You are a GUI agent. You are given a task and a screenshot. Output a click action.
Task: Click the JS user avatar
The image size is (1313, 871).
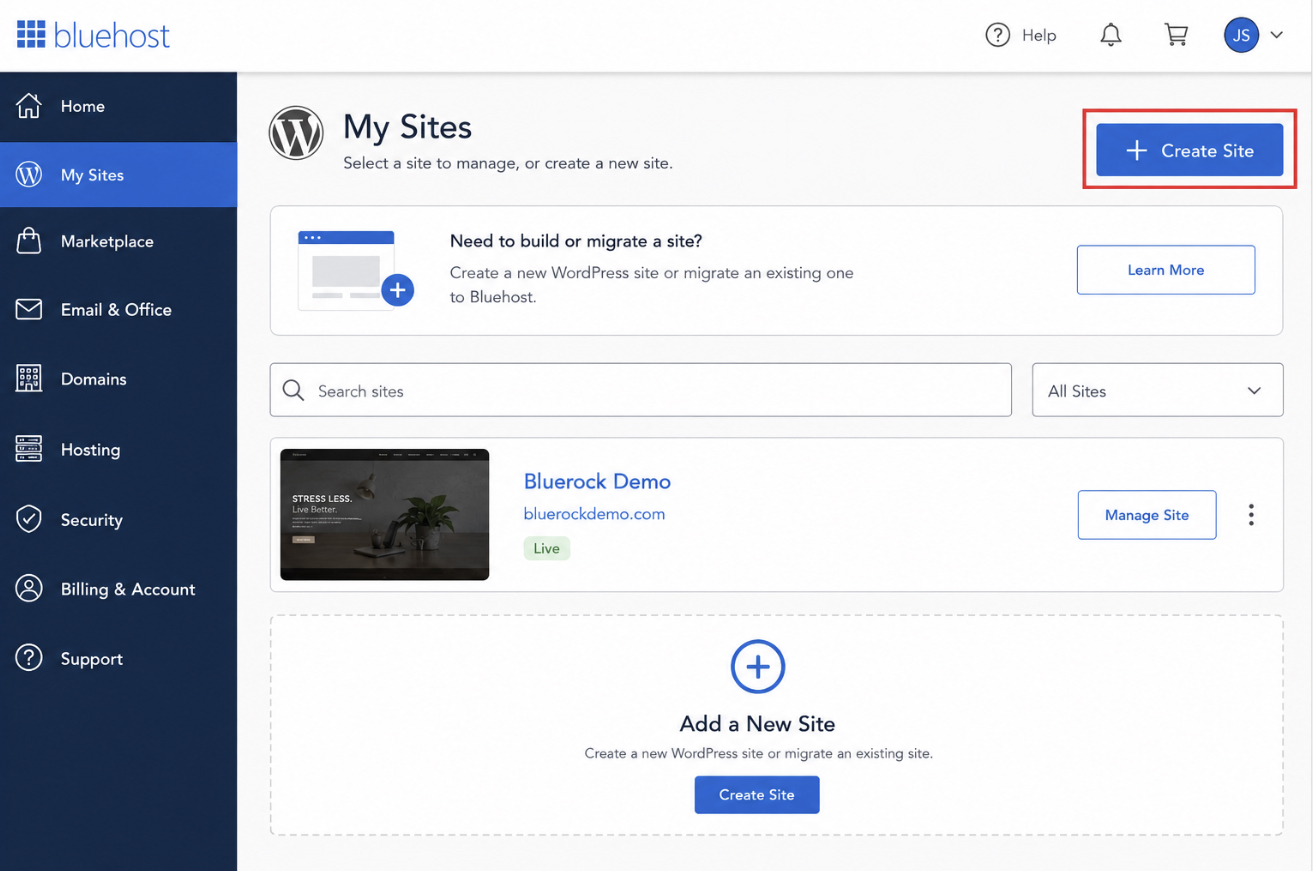pos(1241,35)
